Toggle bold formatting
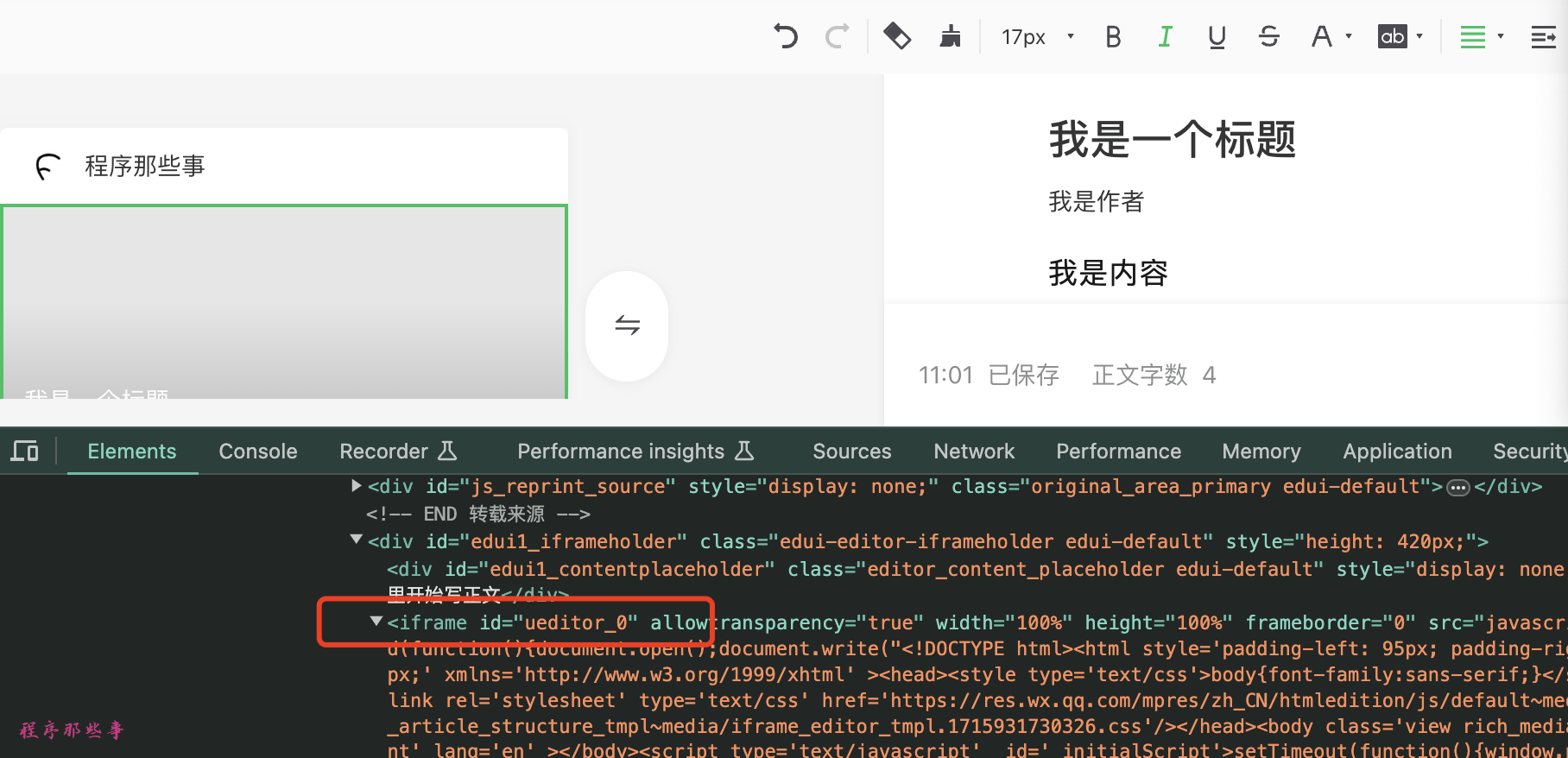This screenshot has width=1568, height=758. coord(1113,36)
